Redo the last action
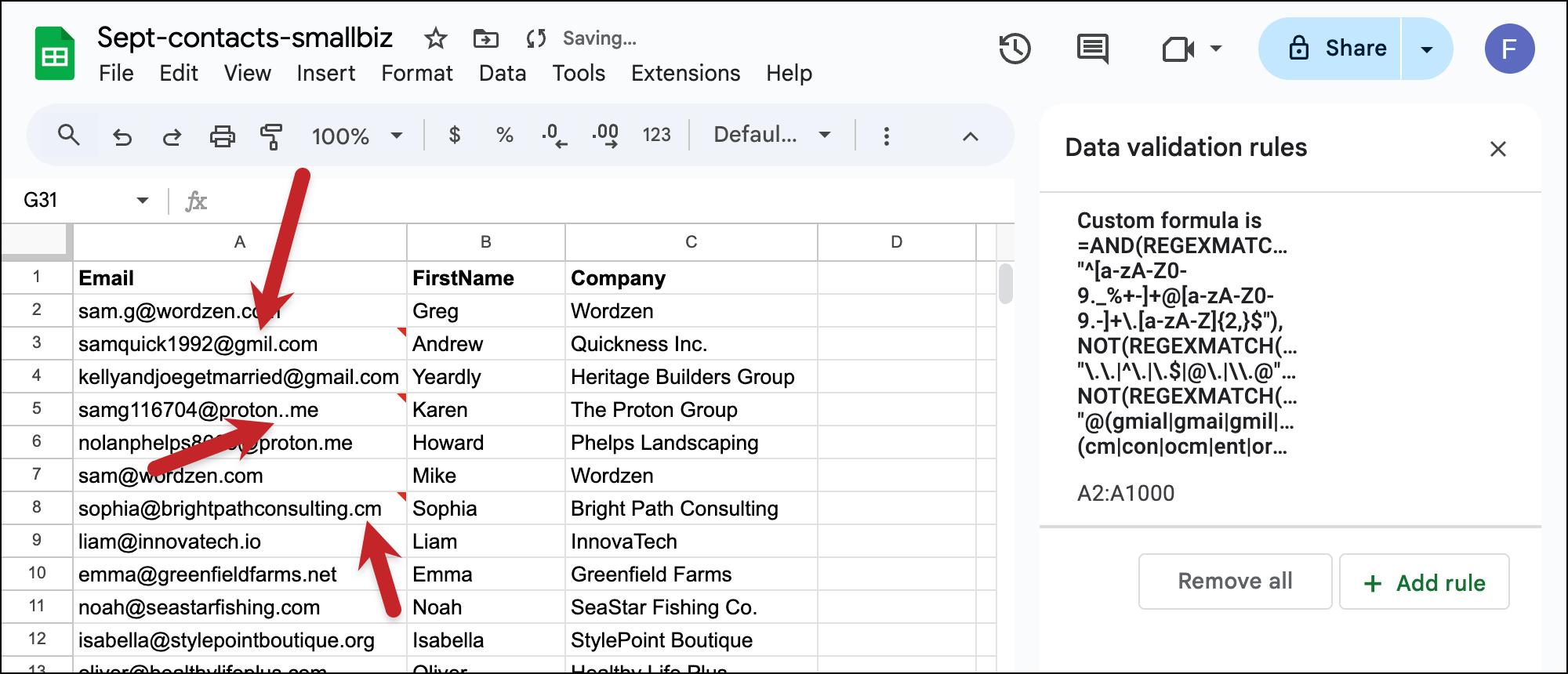The height and width of the screenshot is (674, 1568). (x=172, y=136)
